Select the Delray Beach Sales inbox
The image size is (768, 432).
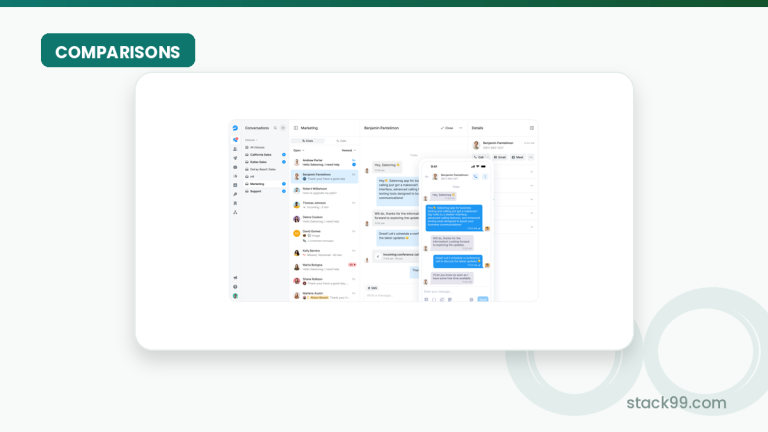[264, 169]
